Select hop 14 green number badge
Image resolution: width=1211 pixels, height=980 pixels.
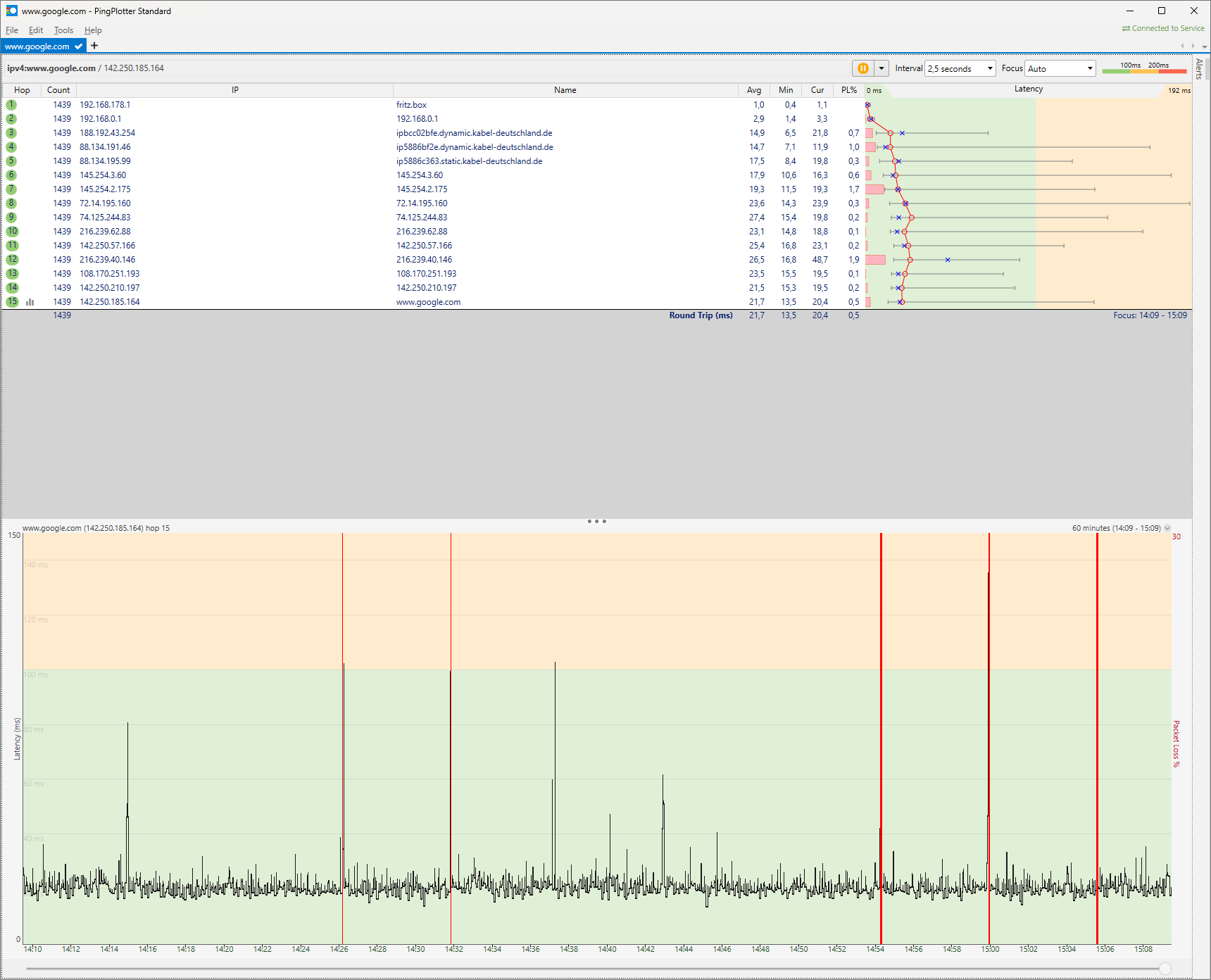tap(12, 288)
